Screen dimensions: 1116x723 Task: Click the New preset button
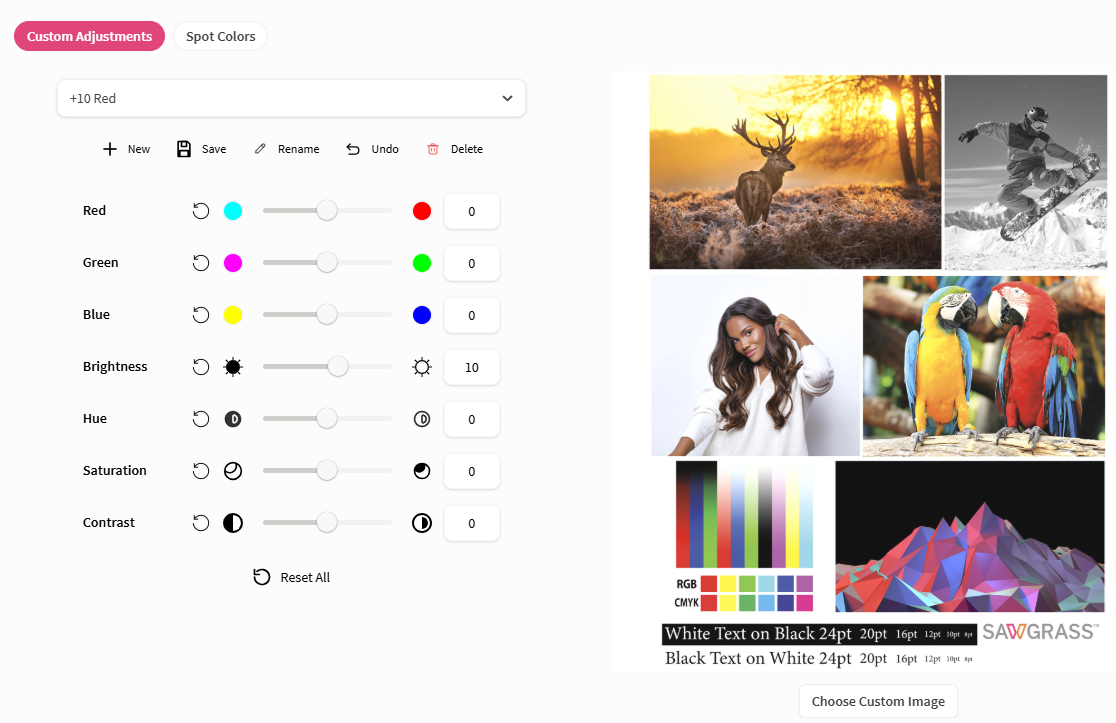point(127,149)
